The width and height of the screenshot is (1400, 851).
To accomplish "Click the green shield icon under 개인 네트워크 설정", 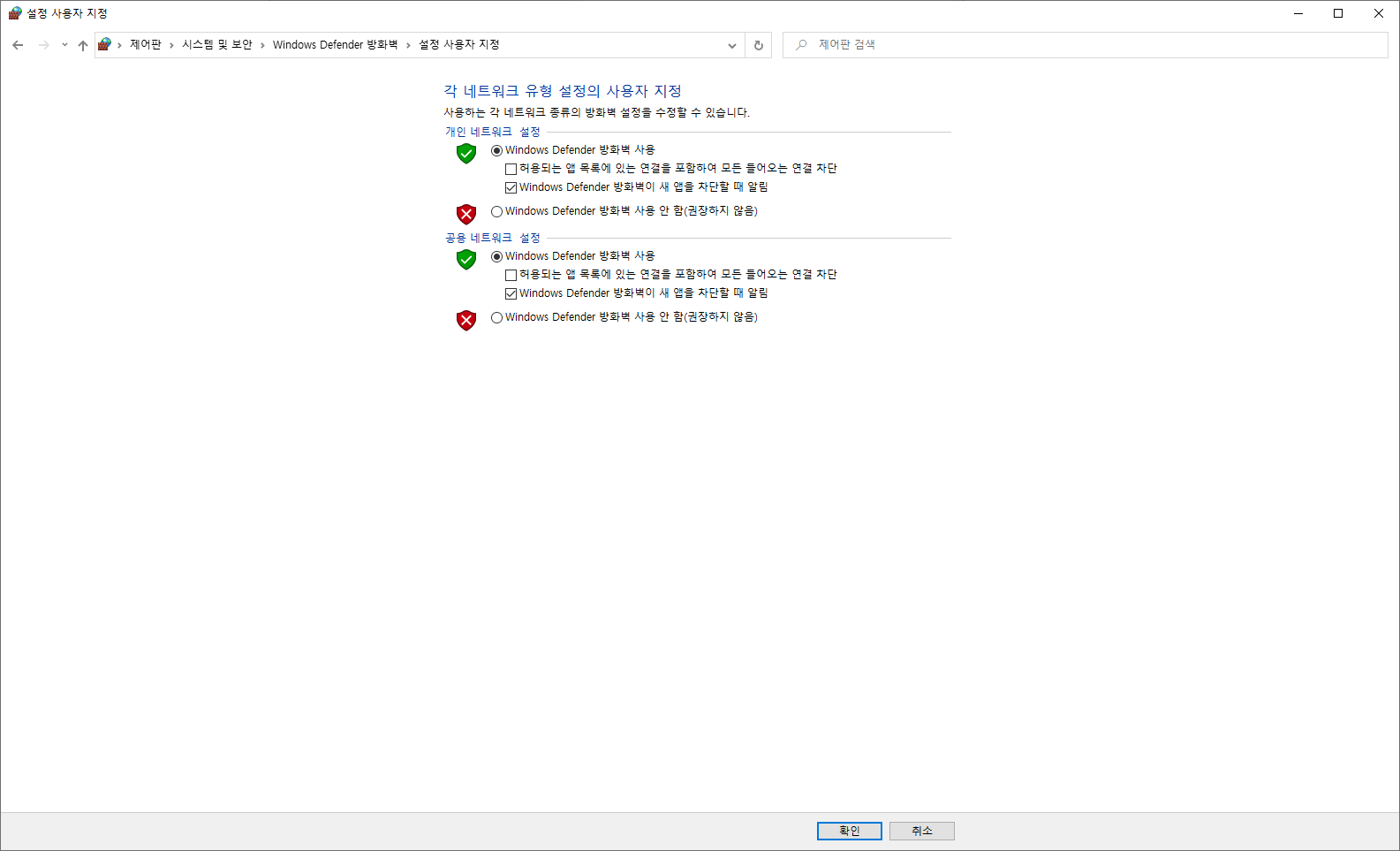I will (x=466, y=154).
